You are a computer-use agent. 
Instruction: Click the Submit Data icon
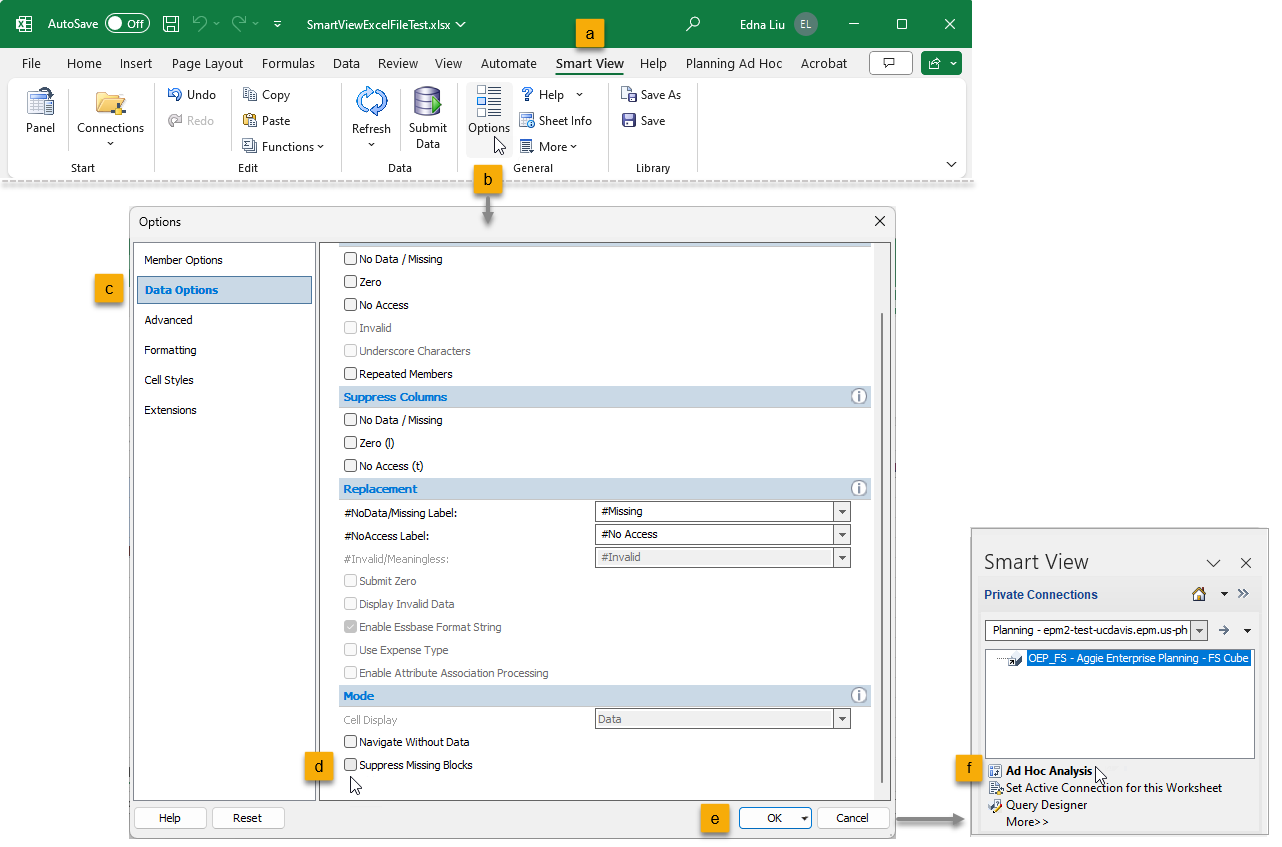click(427, 101)
